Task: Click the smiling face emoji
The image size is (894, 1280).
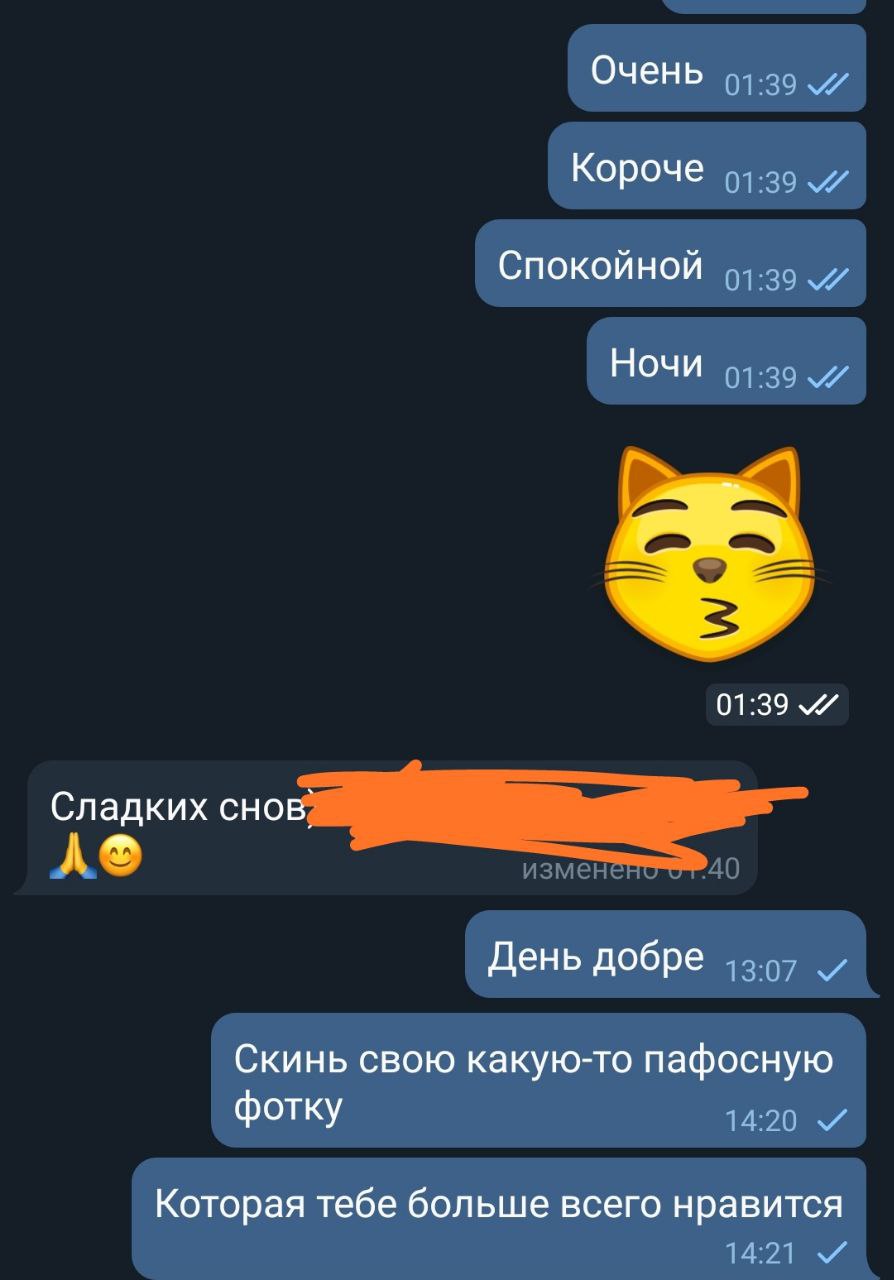Action: 121,857
